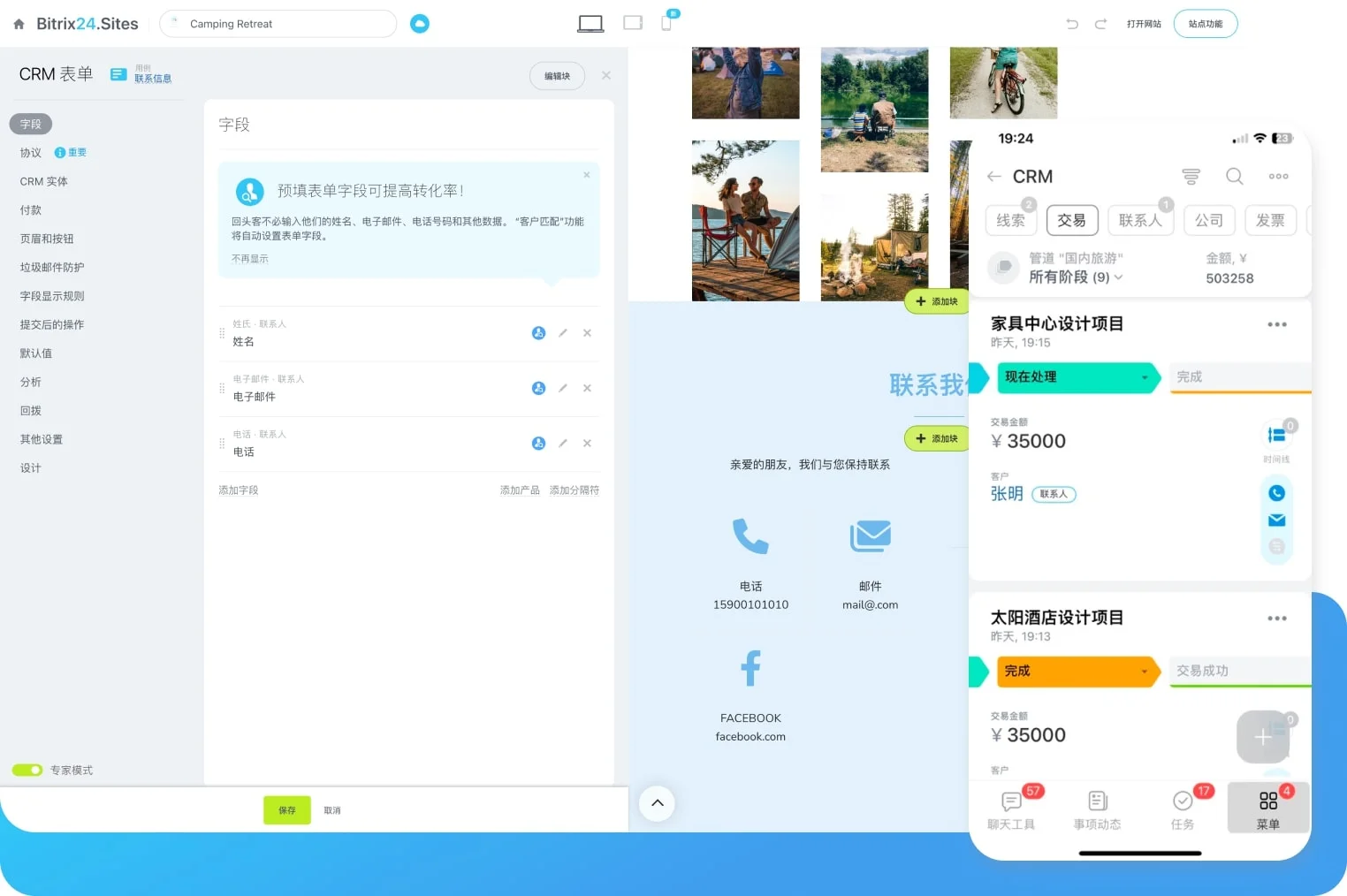1347x896 pixels.
Task: Click the undo arrow in top toolbar
Action: (x=1072, y=24)
